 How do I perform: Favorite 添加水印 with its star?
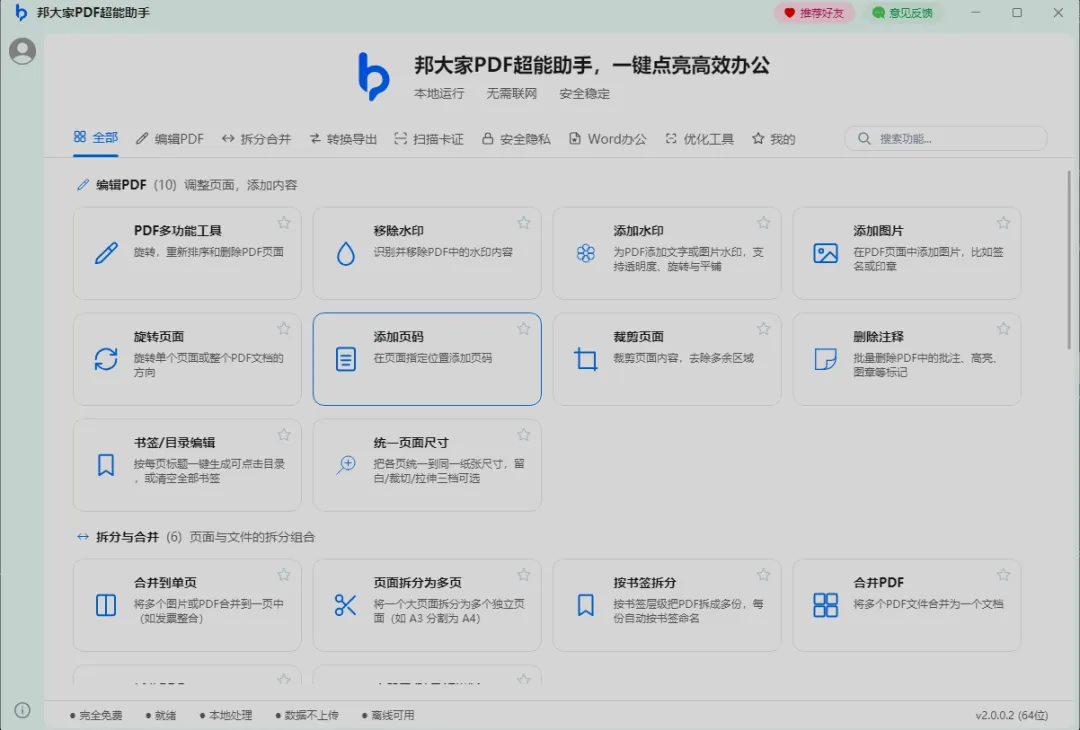pos(763,222)
